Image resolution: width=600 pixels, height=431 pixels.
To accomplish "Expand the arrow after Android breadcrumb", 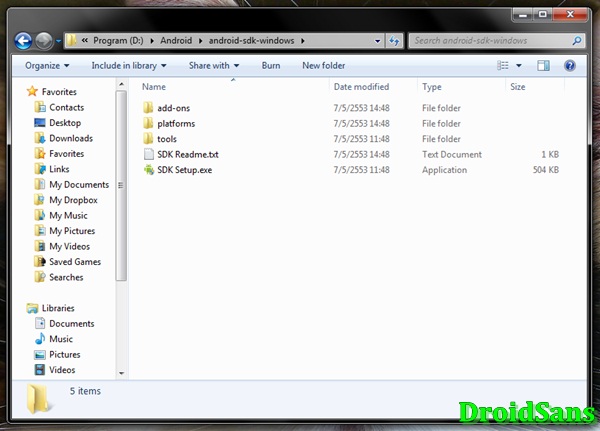I will point(200,41).
